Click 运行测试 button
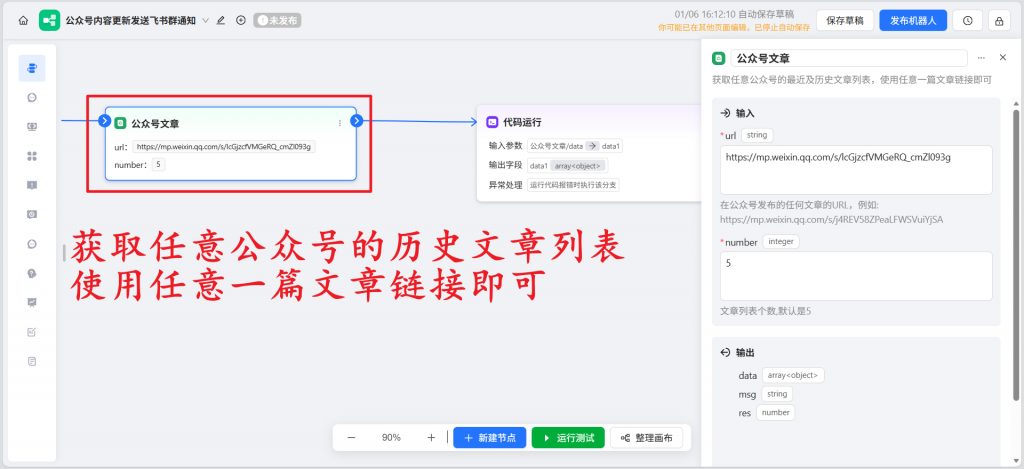The image size is (1024, 469). point(568,438)
